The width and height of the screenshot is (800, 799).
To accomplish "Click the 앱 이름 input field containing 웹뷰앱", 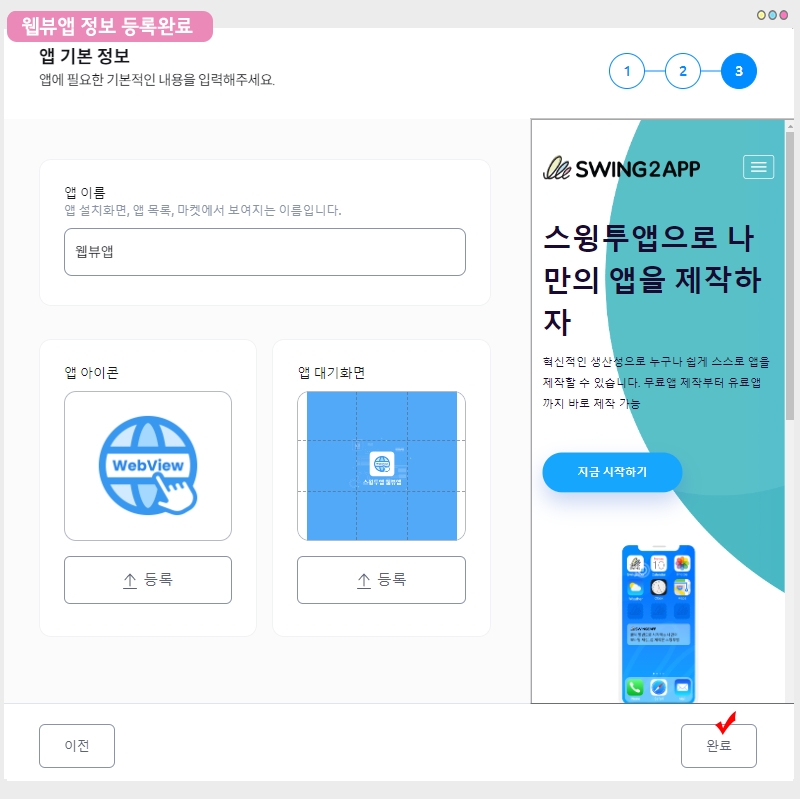I will (x=265, y=252).
